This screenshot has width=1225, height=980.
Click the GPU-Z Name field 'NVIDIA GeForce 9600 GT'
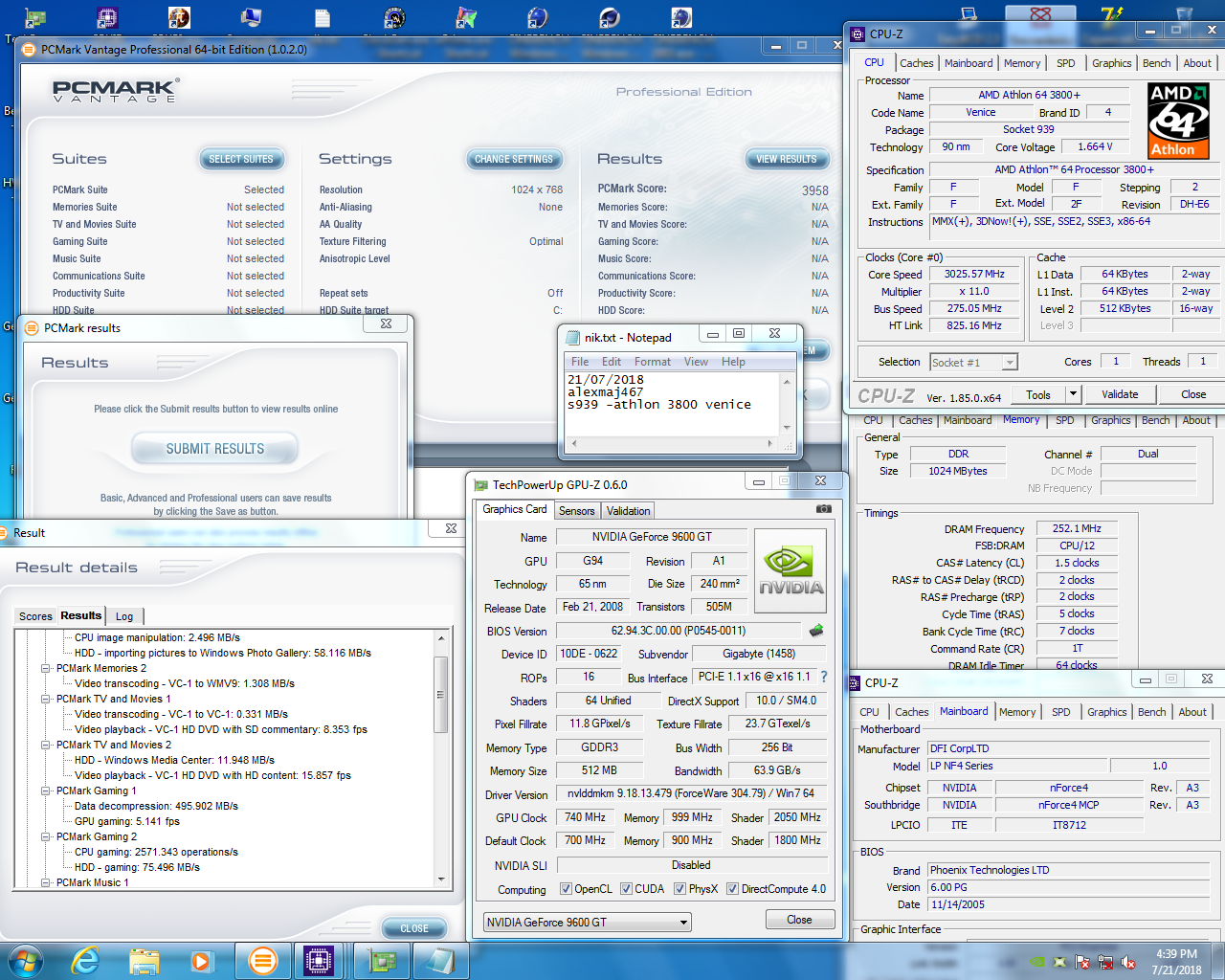(x=652, y=537)
